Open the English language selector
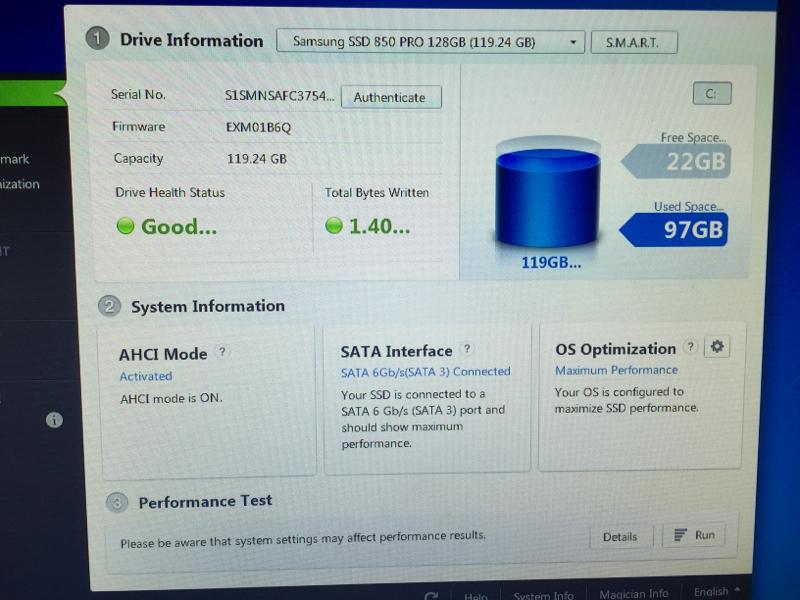Viewport: 800px width, 600px height. tap(716, 591)
